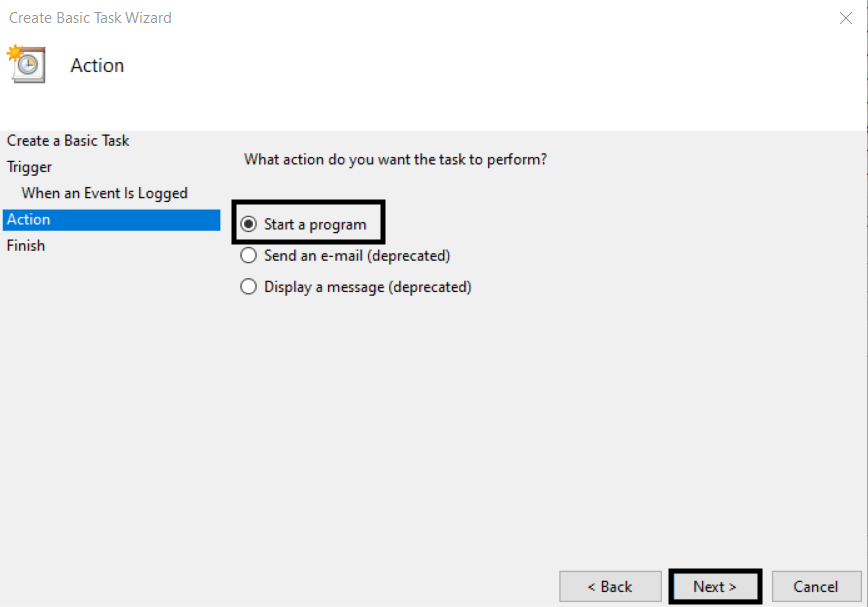Open the Trigger step in sidebar
This screenshot has height=607, width=868.
29,167
